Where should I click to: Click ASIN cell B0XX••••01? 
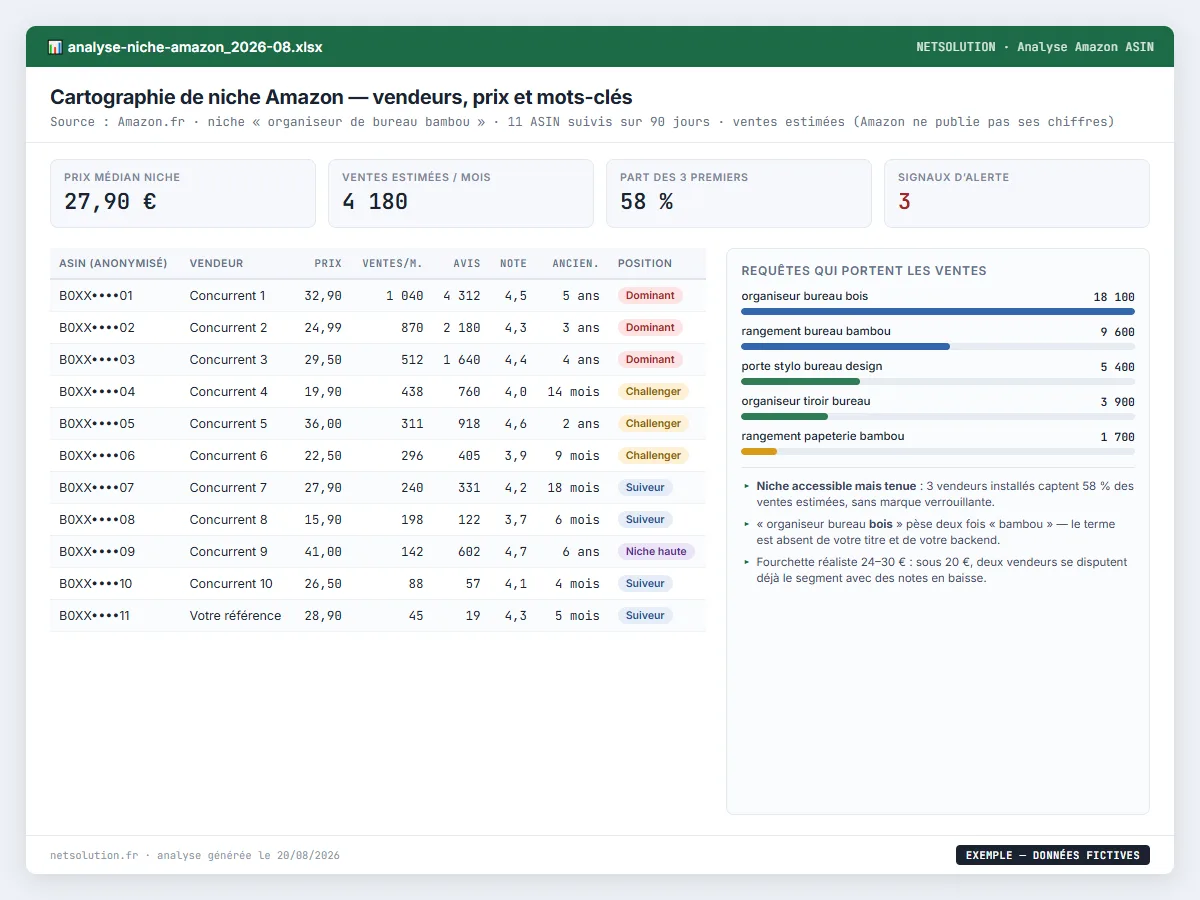[96, 296]
